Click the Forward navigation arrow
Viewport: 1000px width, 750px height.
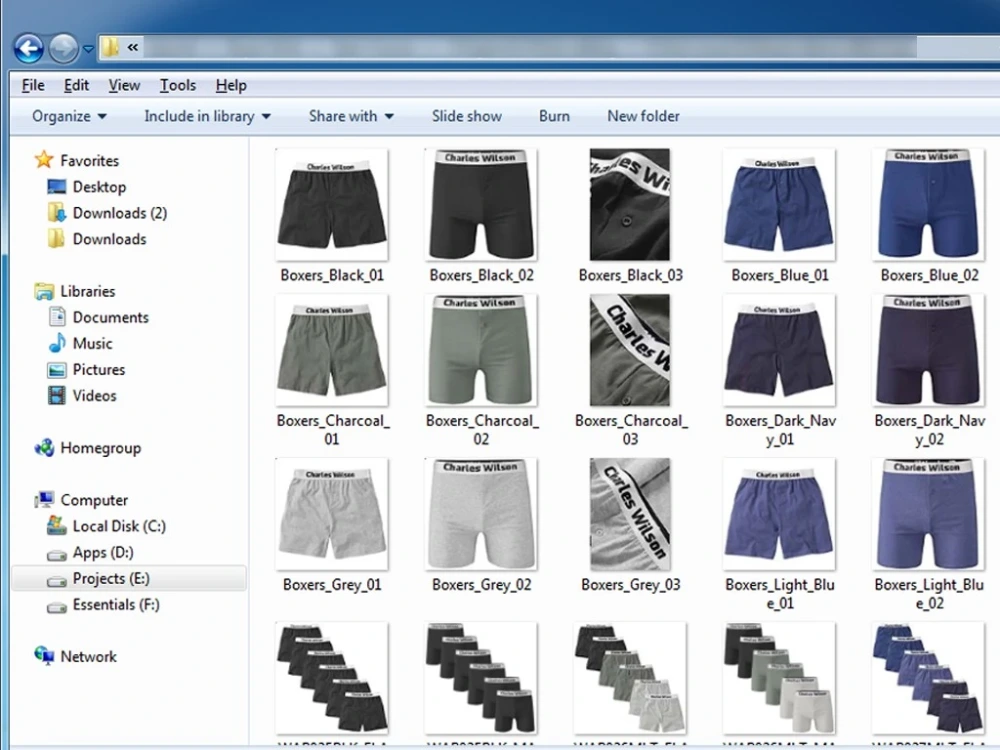(63, 48)
